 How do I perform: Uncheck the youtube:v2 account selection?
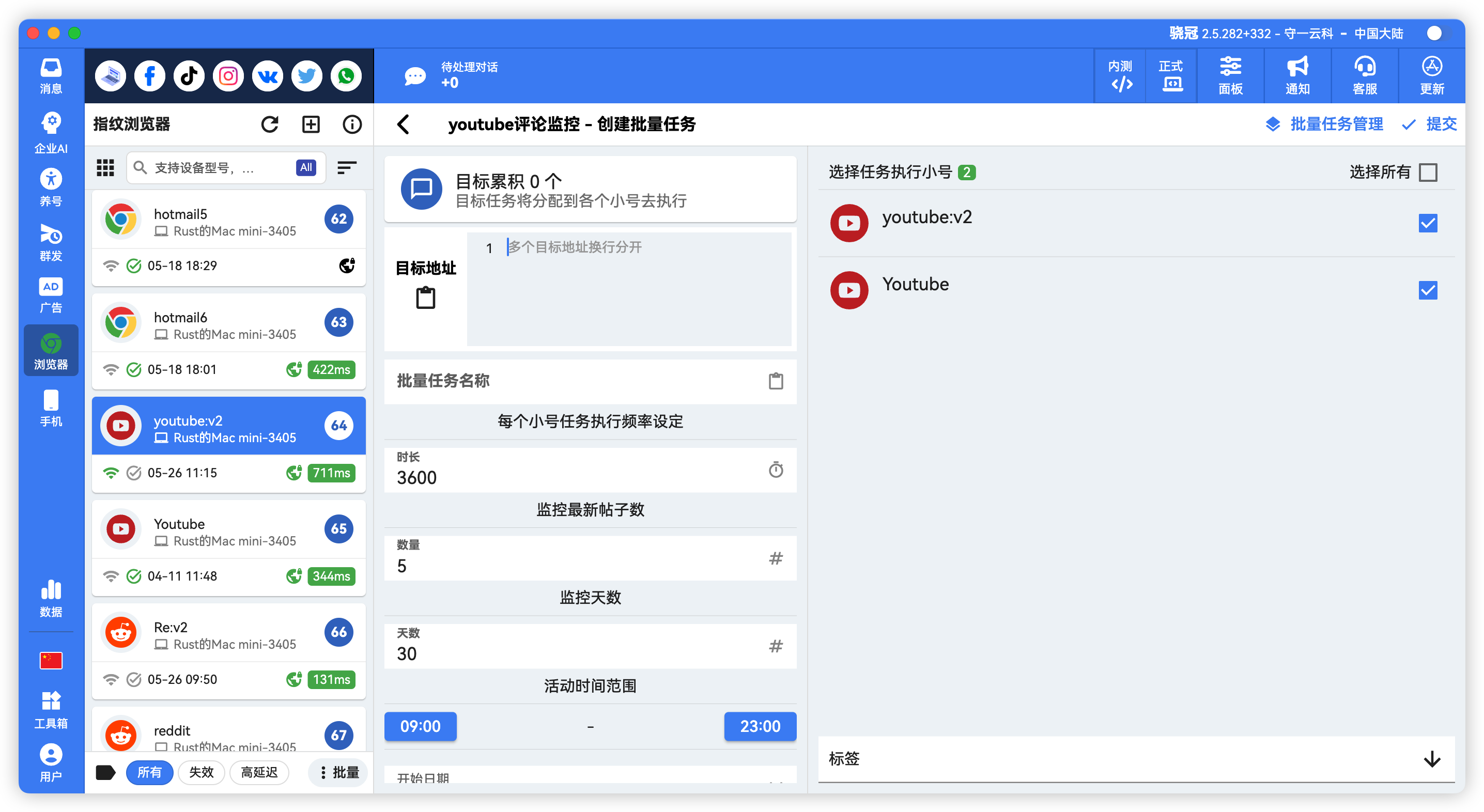[x=1428, y=223]
